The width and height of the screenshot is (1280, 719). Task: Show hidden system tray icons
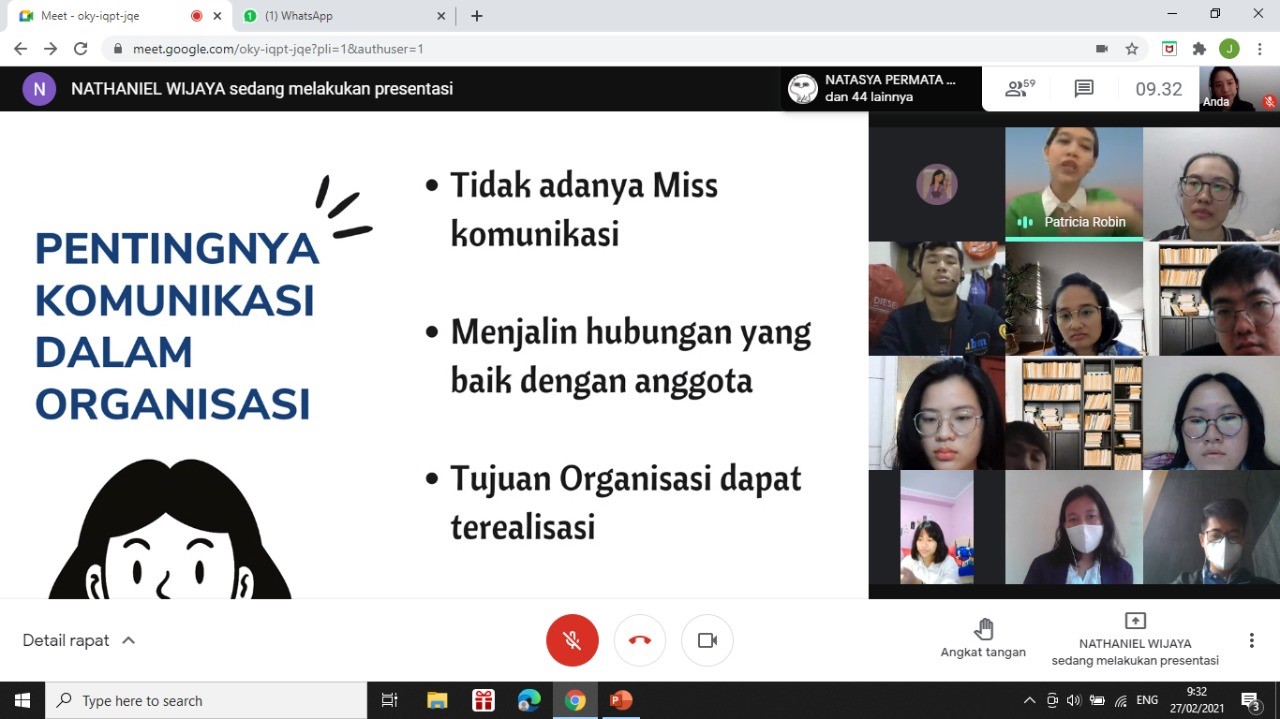[1029, 700]
